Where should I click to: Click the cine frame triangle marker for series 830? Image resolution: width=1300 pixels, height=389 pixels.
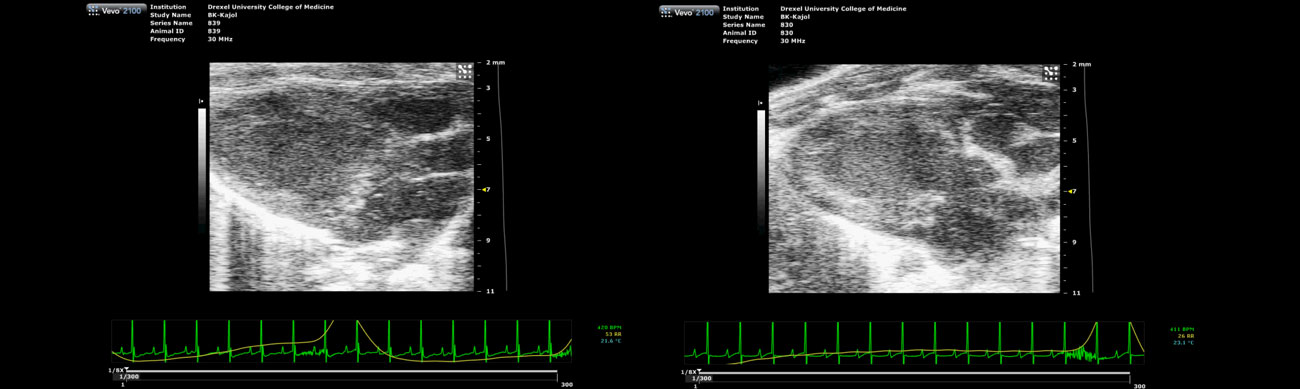coord(699,371)
